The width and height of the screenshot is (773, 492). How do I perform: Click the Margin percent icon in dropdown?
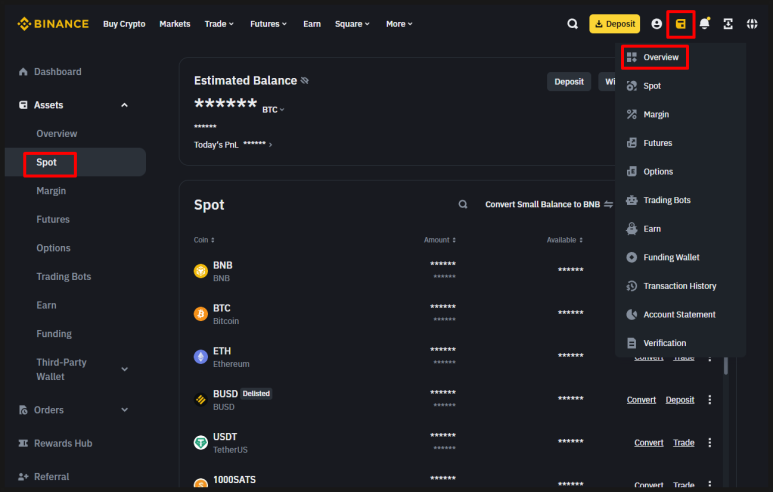pyautogui.click(x=632, y=114)
